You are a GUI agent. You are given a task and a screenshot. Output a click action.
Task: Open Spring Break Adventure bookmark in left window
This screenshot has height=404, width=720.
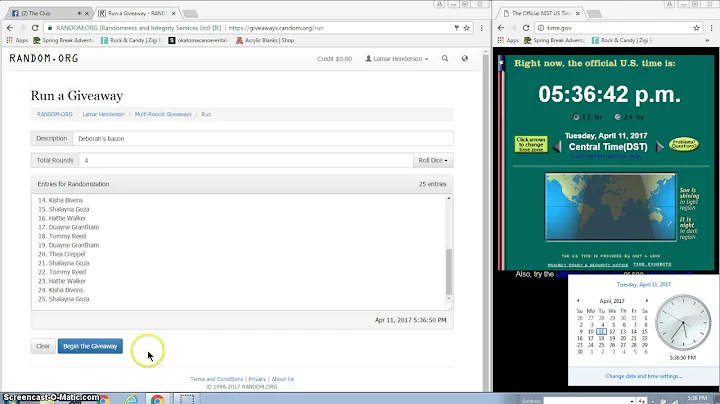(63, 40)
